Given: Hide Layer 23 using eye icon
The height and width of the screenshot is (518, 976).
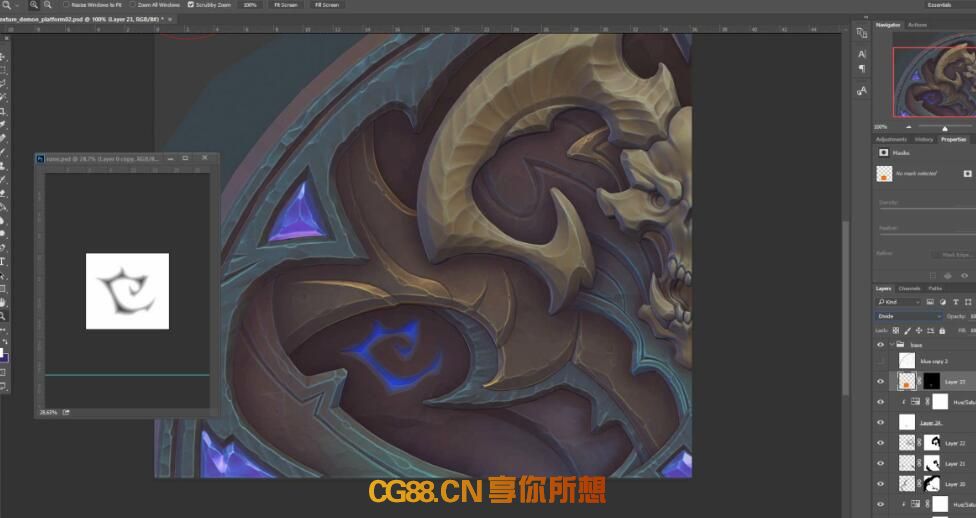Looking at the screenshot, I should [880, 382].
